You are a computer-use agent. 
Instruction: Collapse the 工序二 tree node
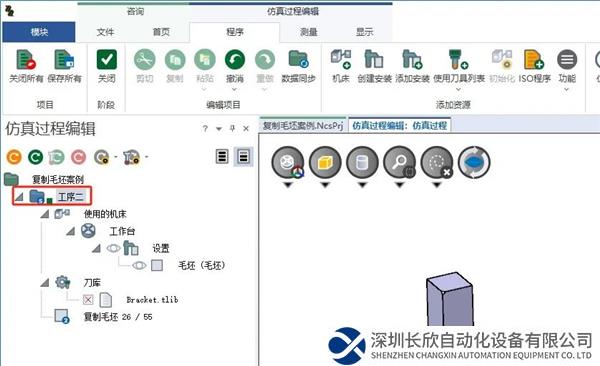point(19,197)
